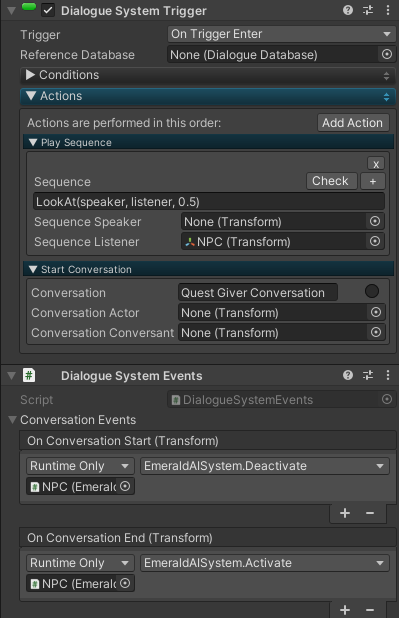Collapse the Start Conversation section
The image size is (399, 618).
click(33, 270)
